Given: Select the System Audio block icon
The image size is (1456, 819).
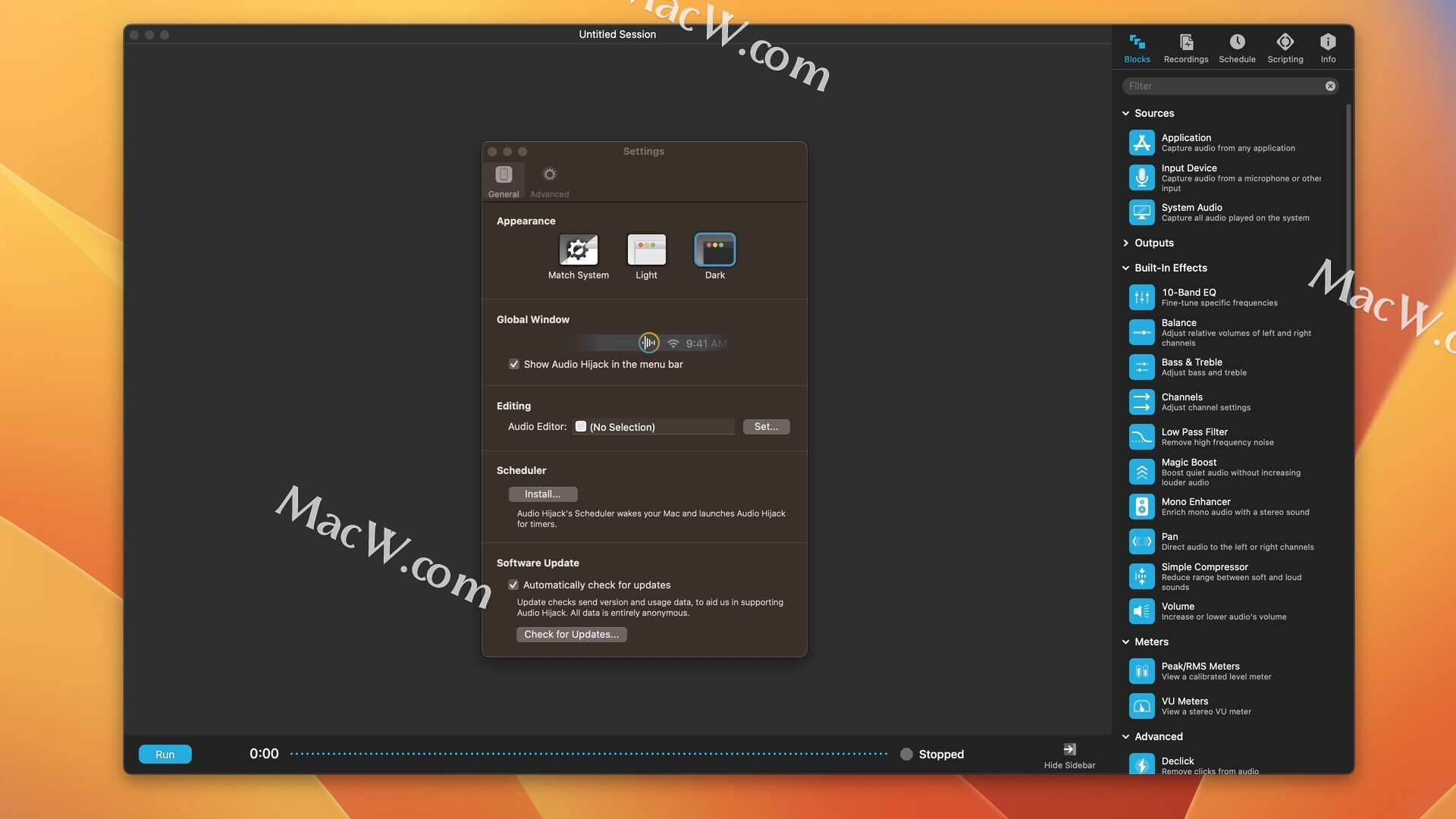Looking at the screenshot, I should (1141, 212).
